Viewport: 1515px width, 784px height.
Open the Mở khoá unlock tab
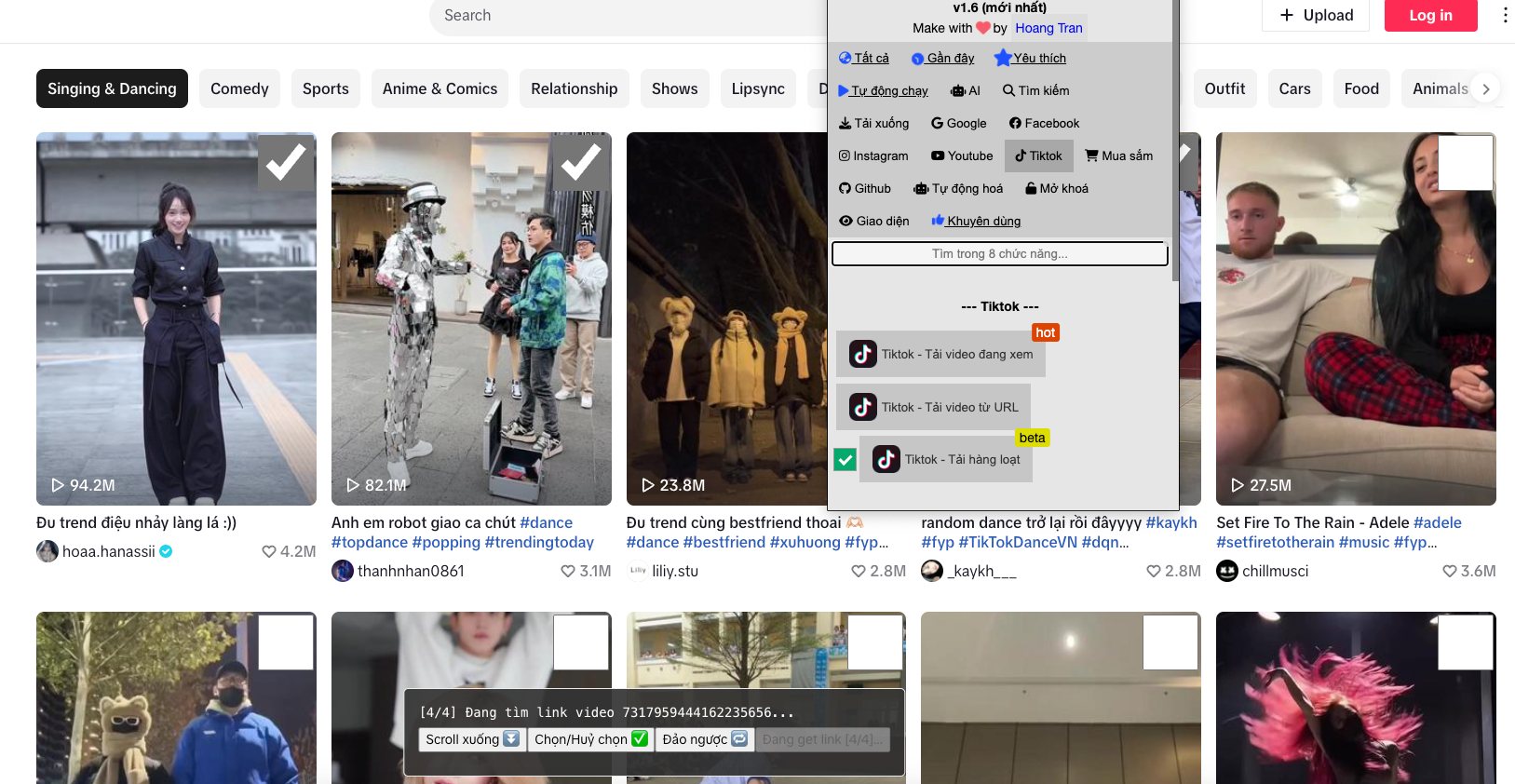coord(1057,189)
